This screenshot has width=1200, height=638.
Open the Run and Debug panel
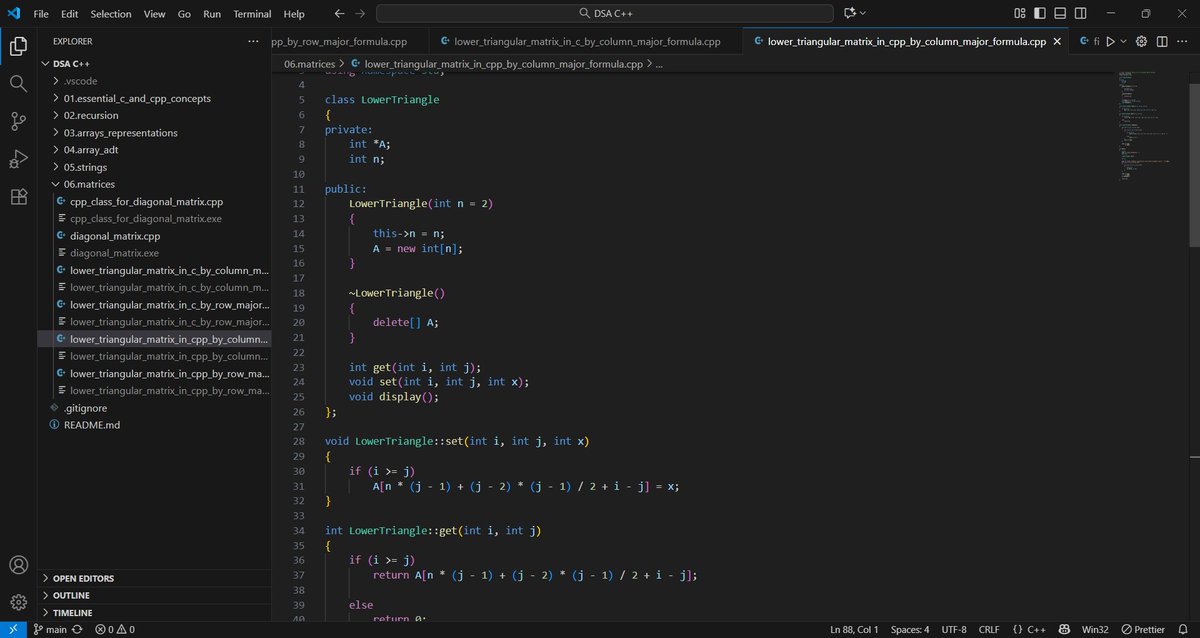tap(18, 159)
